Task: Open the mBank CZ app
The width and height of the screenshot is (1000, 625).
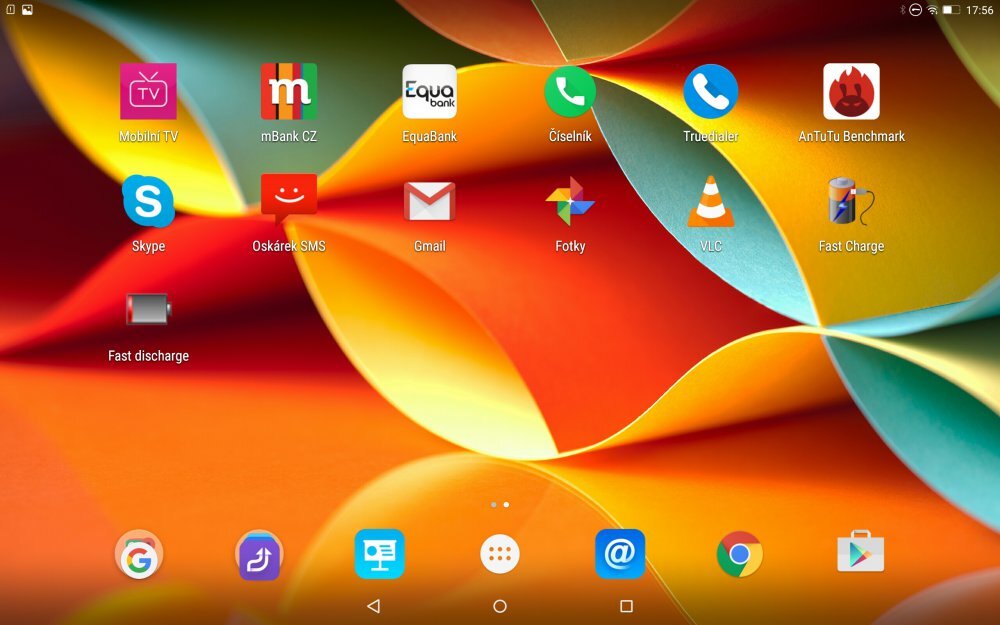Action: click(x=289, y=92)
